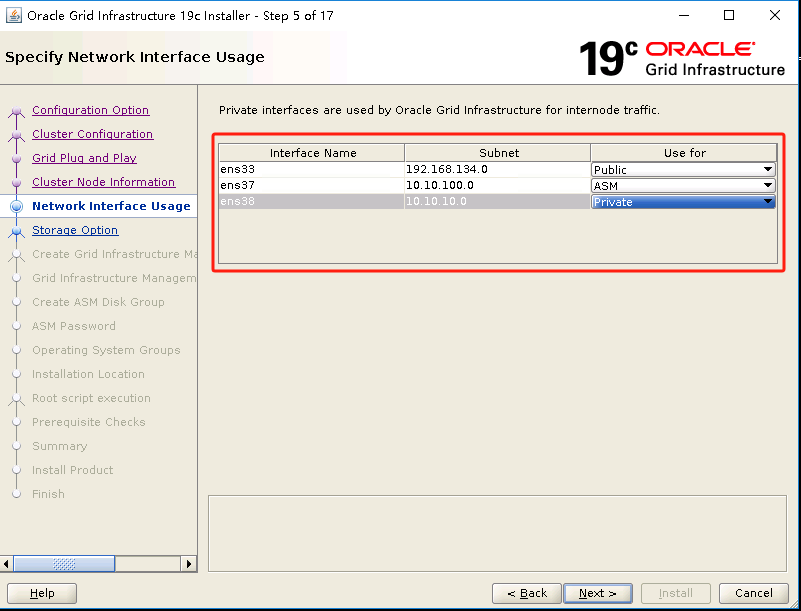Click left arrow of sidebar horizontal scrollbar
801x611 pixels.
pos(6,564)
